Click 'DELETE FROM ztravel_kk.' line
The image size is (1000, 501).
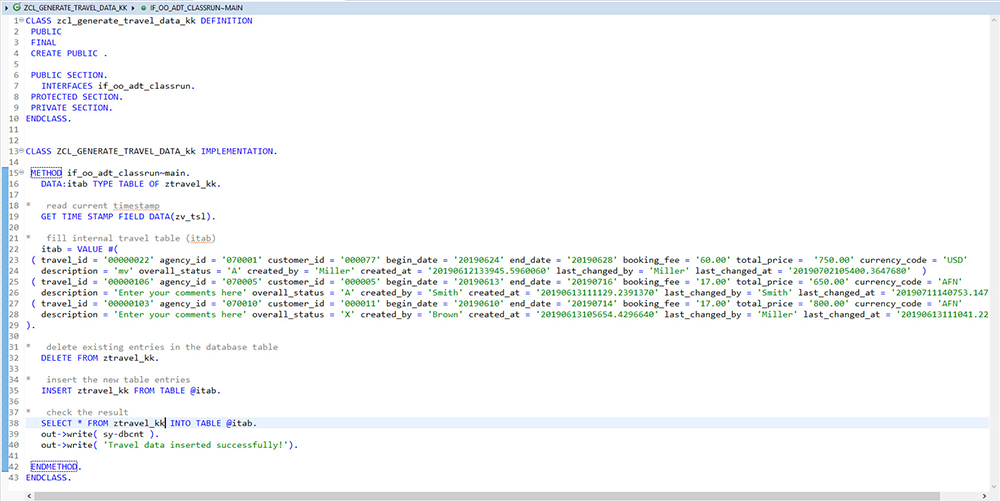click(x=100, y=358)
